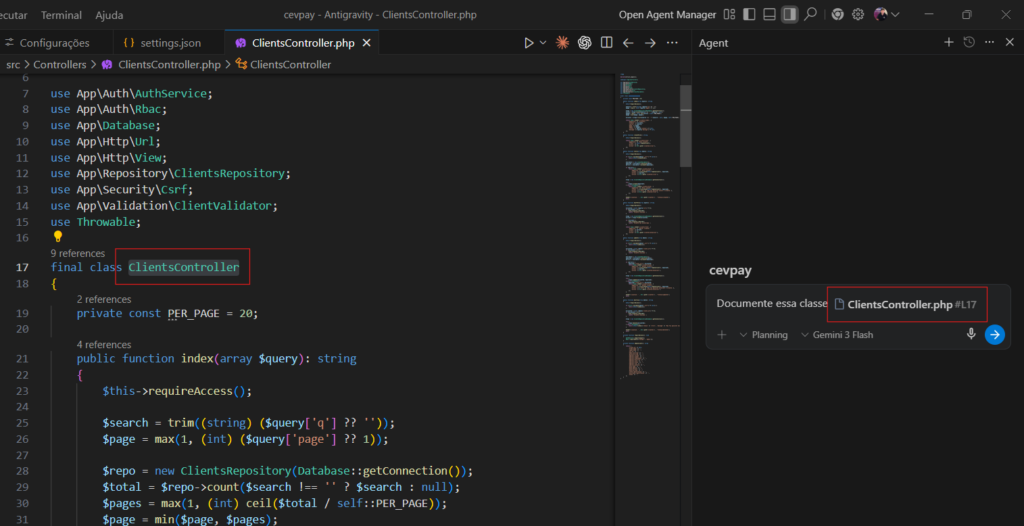Open editor more actions ellipsis
Screen dimensions: 1024x526
[x=672, y=43]
